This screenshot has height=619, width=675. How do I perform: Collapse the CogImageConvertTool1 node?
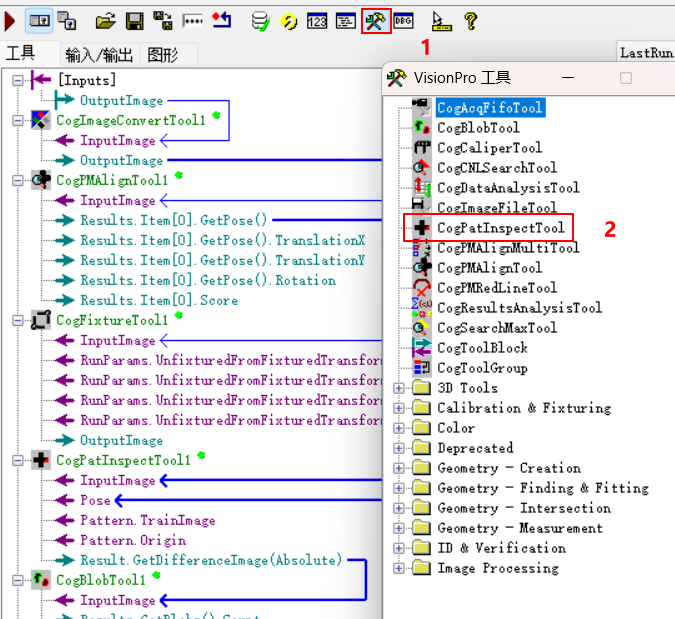(x=18, y=120)
